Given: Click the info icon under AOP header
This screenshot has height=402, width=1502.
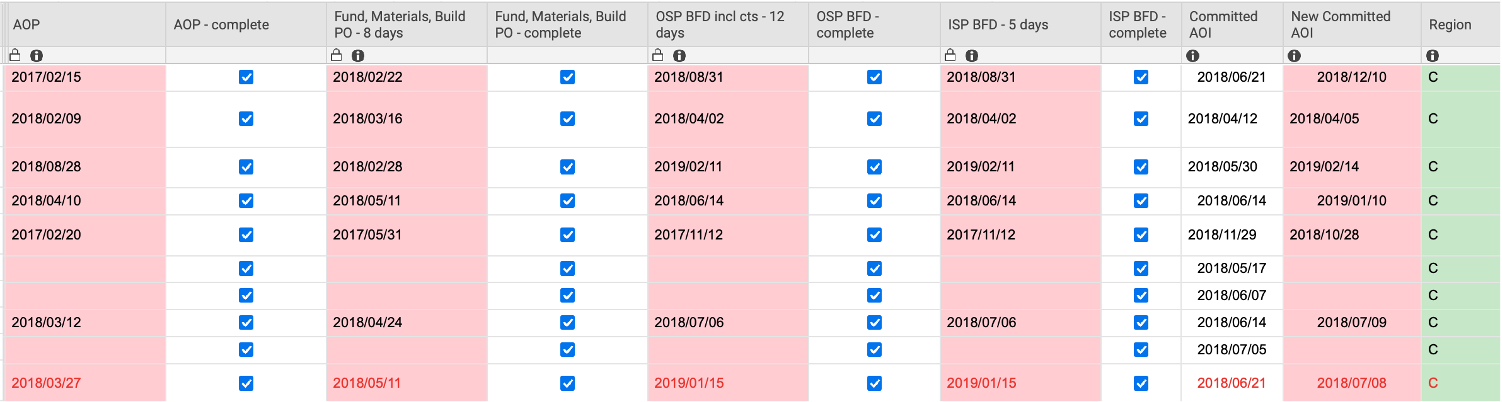Looking at the screenshot, I should coord(36,56).
